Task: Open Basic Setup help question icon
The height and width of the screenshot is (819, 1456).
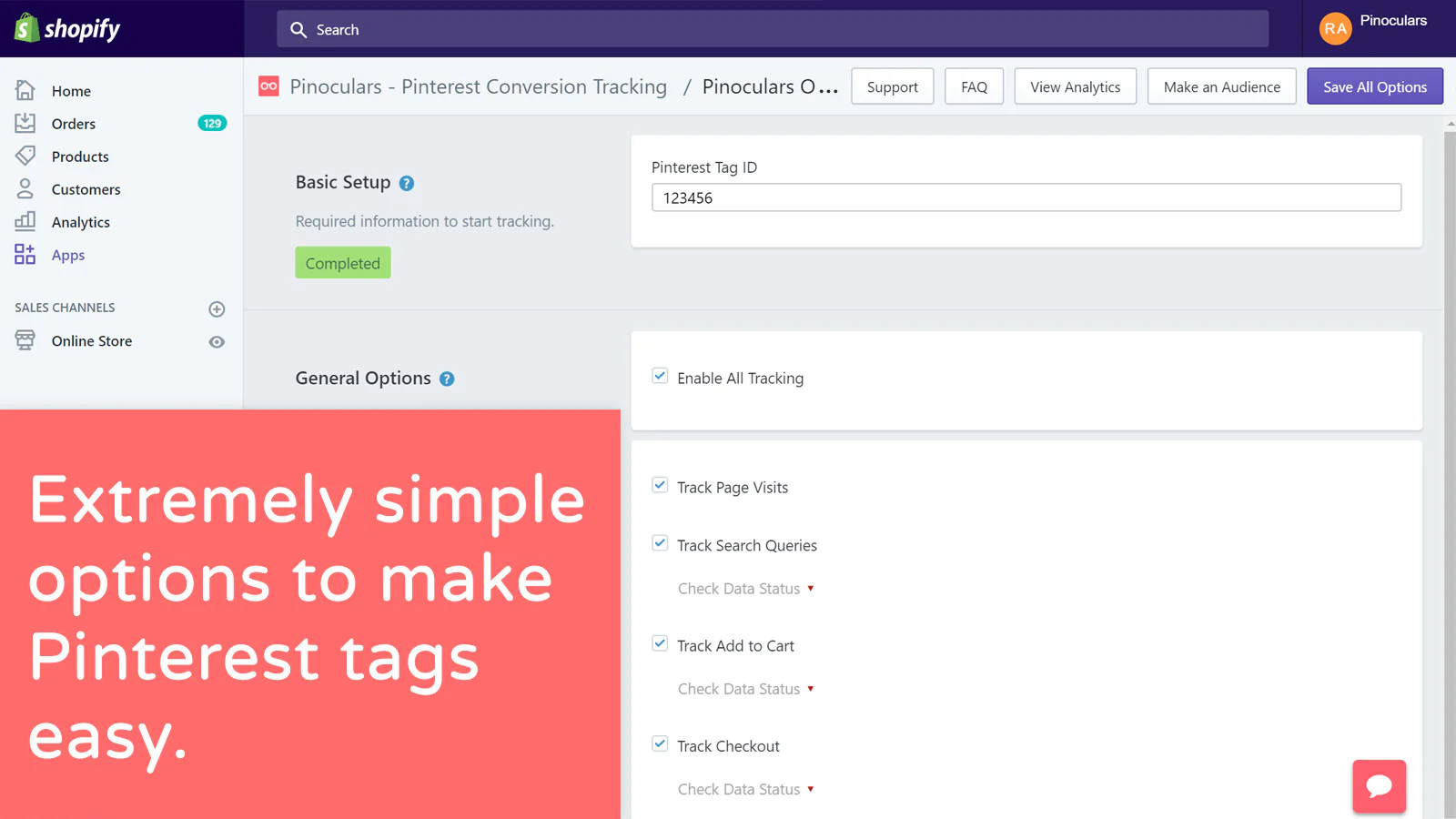Action: (x=407, y=183)
